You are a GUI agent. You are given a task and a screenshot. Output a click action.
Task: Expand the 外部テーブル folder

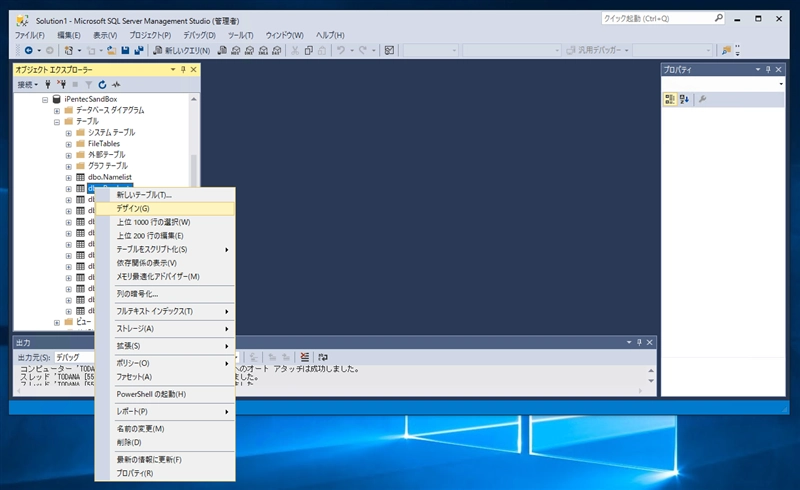tap(68, 155)
